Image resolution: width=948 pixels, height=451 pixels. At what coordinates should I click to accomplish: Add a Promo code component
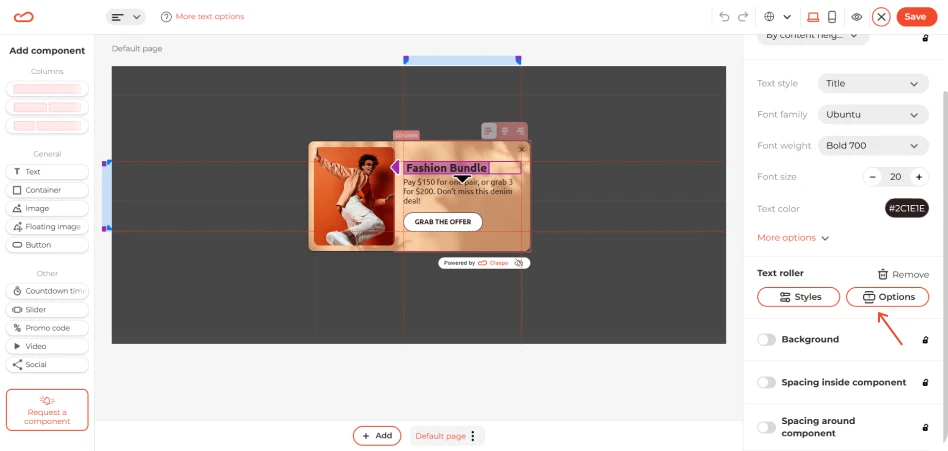(x=47, y=328)
